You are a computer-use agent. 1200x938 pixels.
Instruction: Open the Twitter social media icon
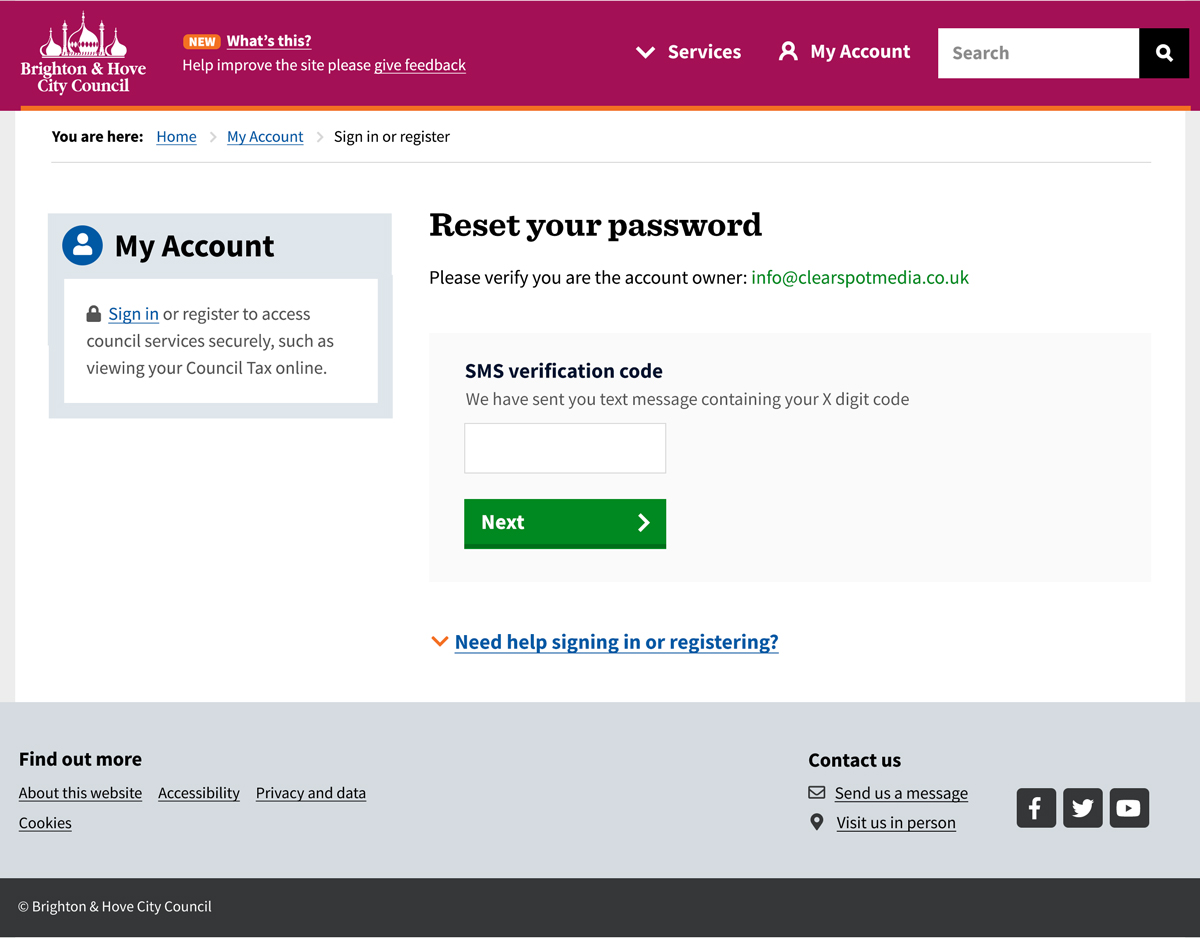tap(1083, 808)
